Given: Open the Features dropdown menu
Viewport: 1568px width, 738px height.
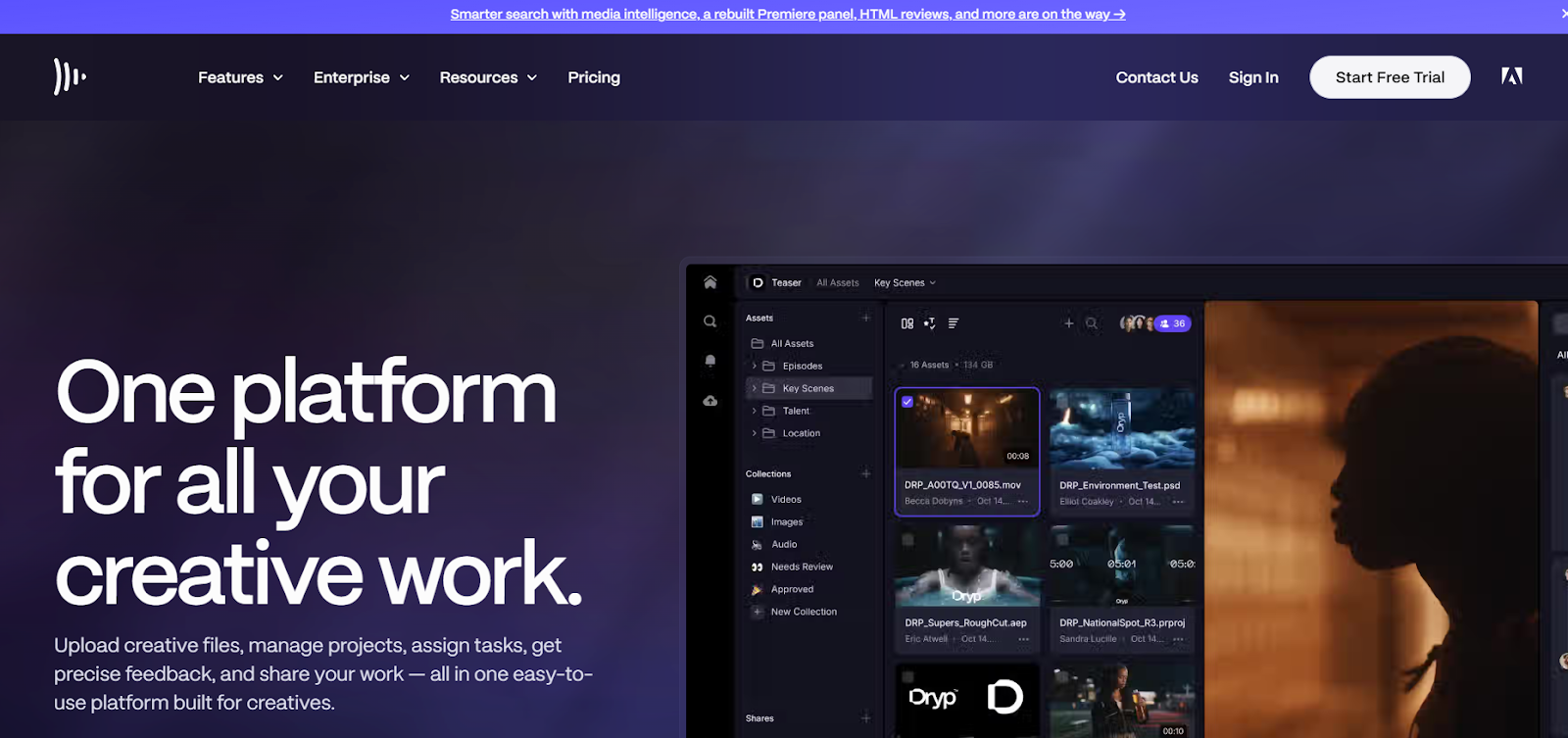Looking at the screenshot, I should [x=240, y=77].
